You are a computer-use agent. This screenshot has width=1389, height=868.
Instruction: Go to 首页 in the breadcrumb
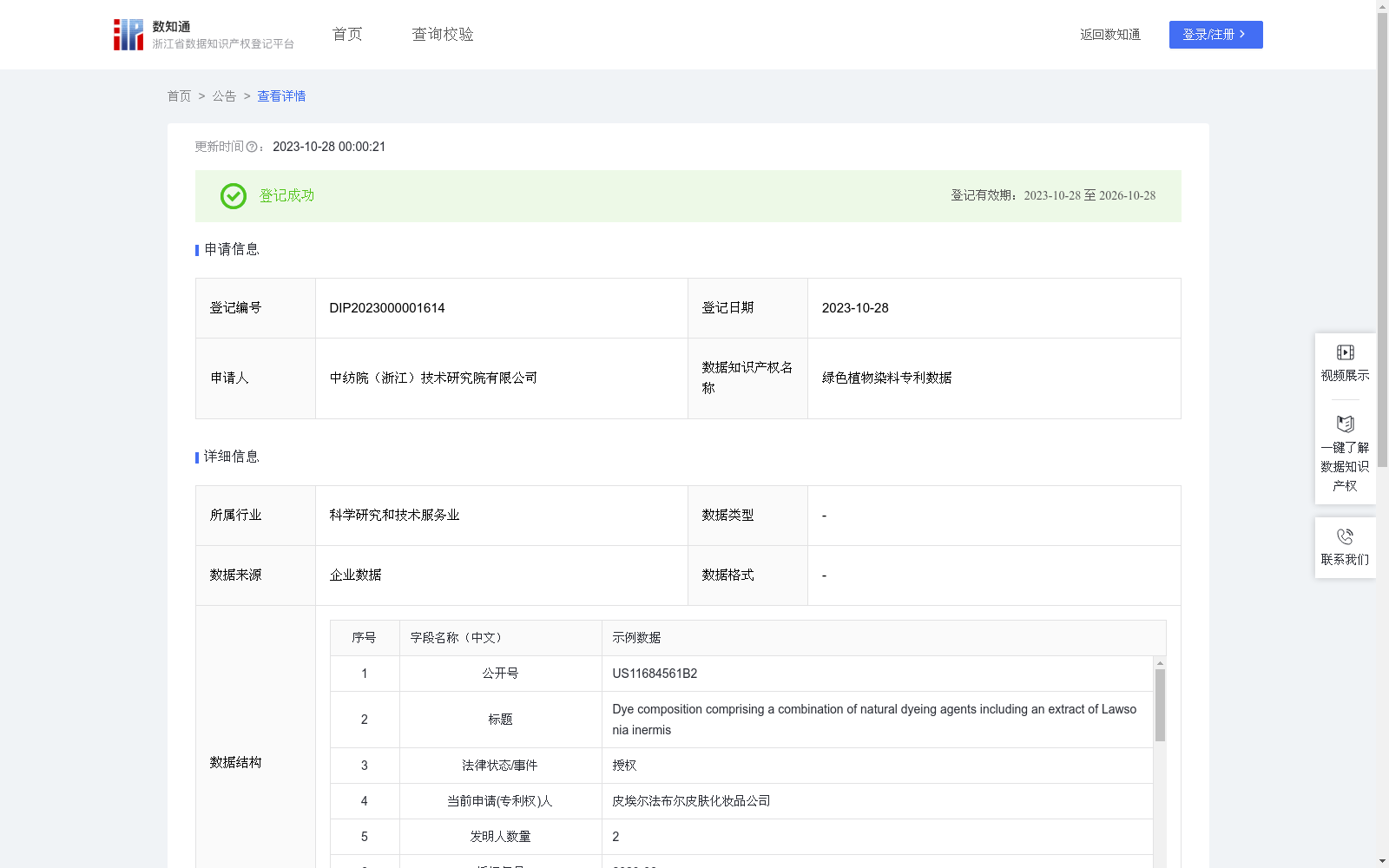pos(179,96)
